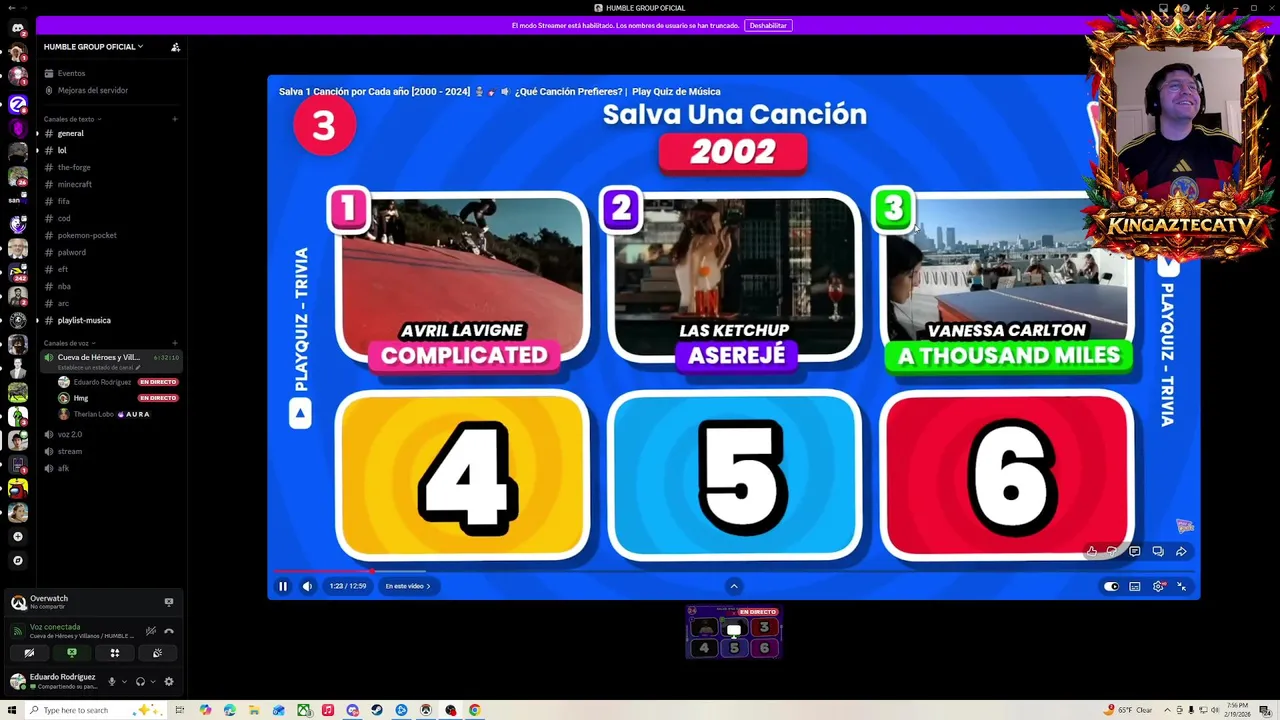Open the pokemon-pocket channel
This screenshot has height=720, width=1280.
[110, 235]
